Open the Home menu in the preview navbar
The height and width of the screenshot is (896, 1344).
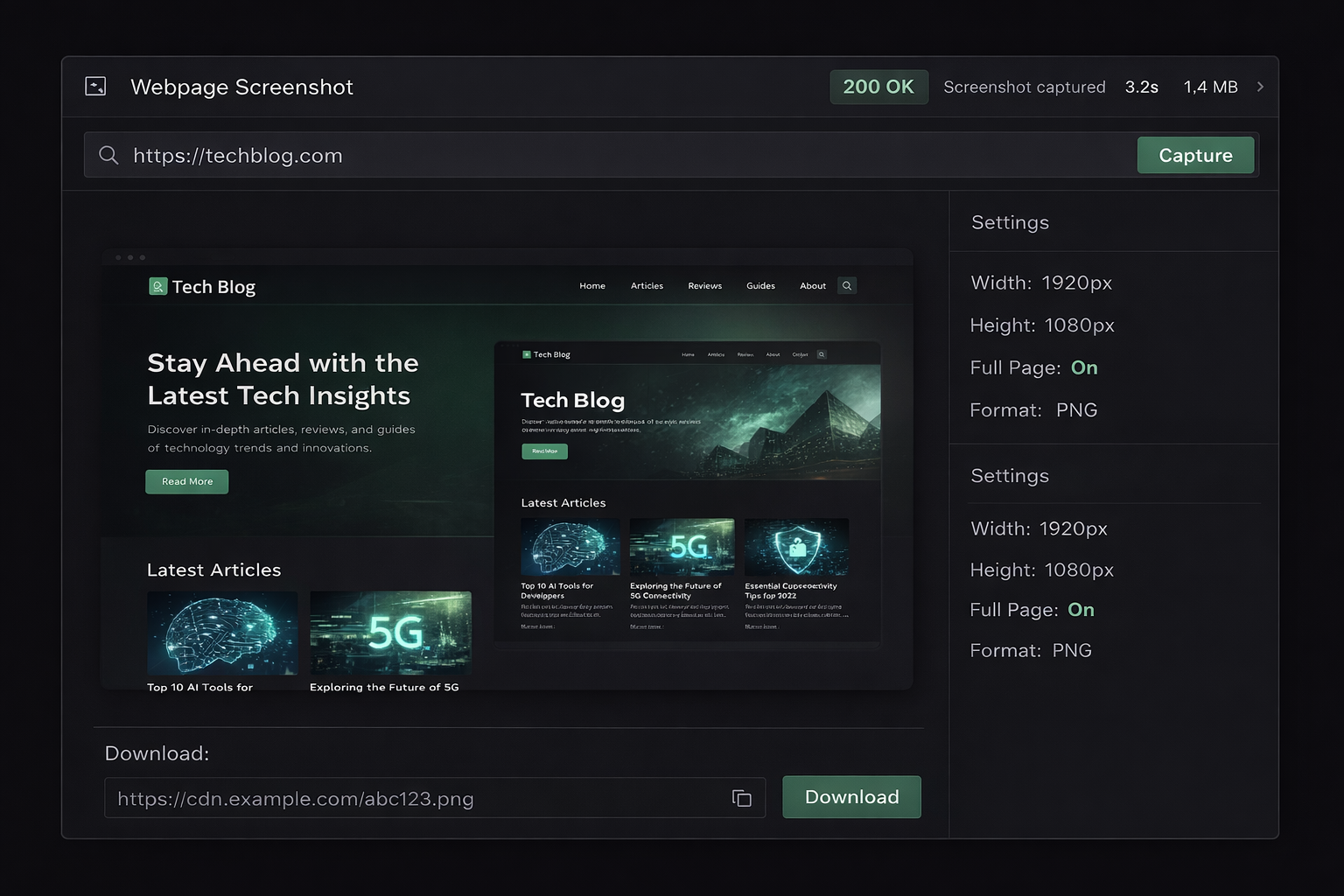[592, 285]
